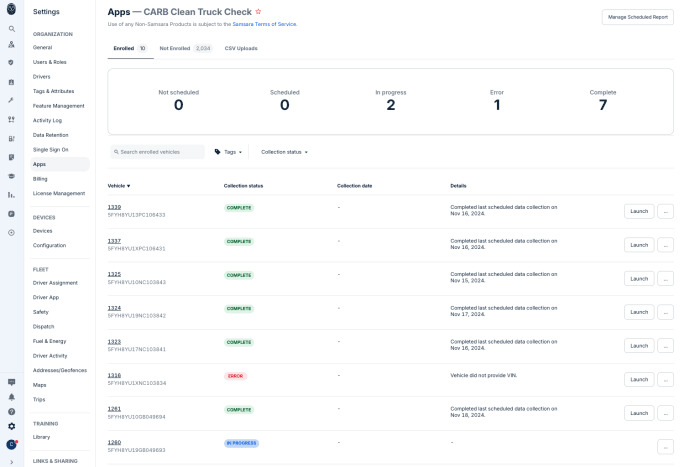Click the Search enrolled vehicles field
Screen dimensions: 684x467
pyautogui.click(x=158, y=152)
